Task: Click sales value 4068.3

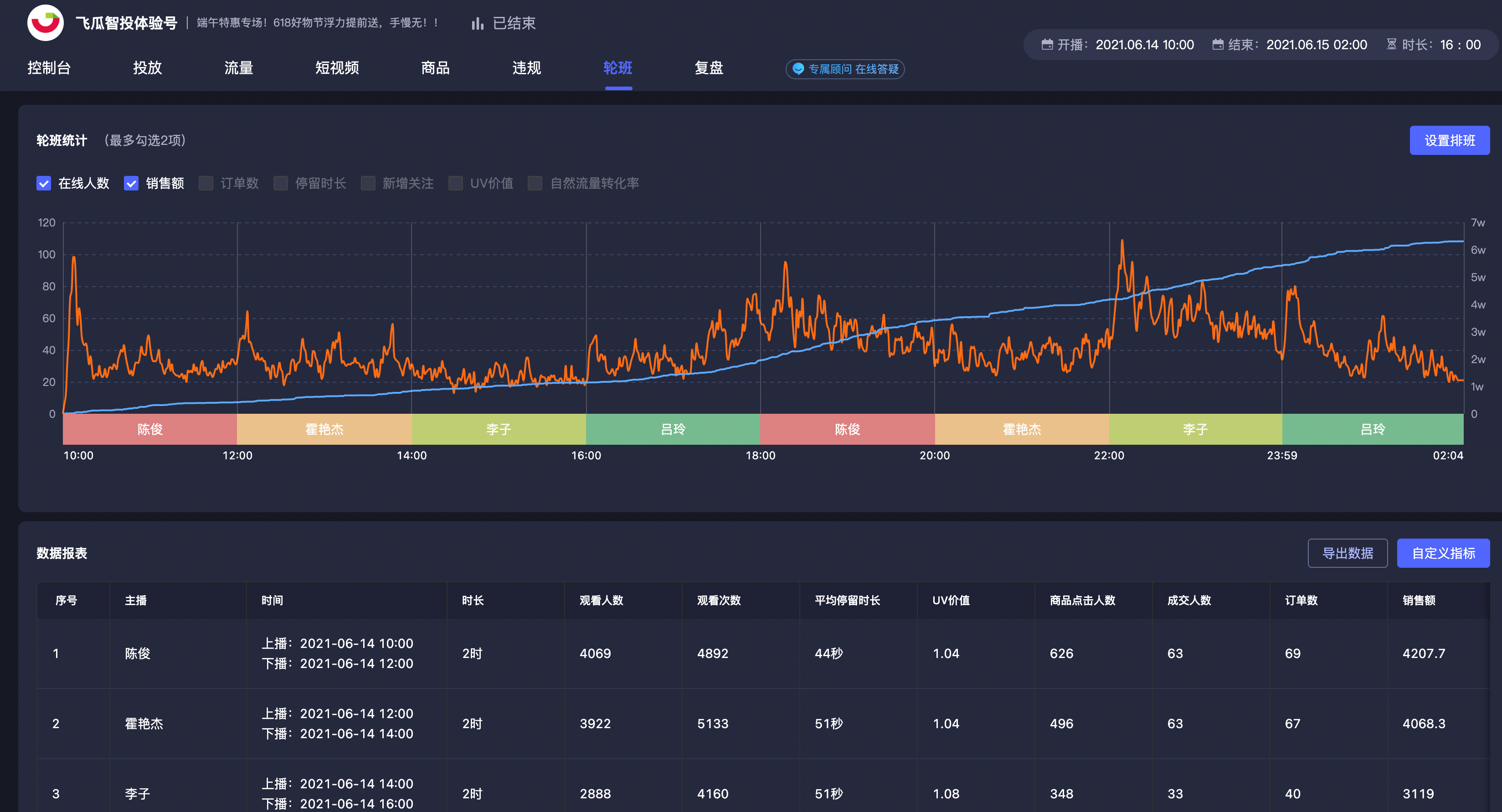Action: point(1424,724)
